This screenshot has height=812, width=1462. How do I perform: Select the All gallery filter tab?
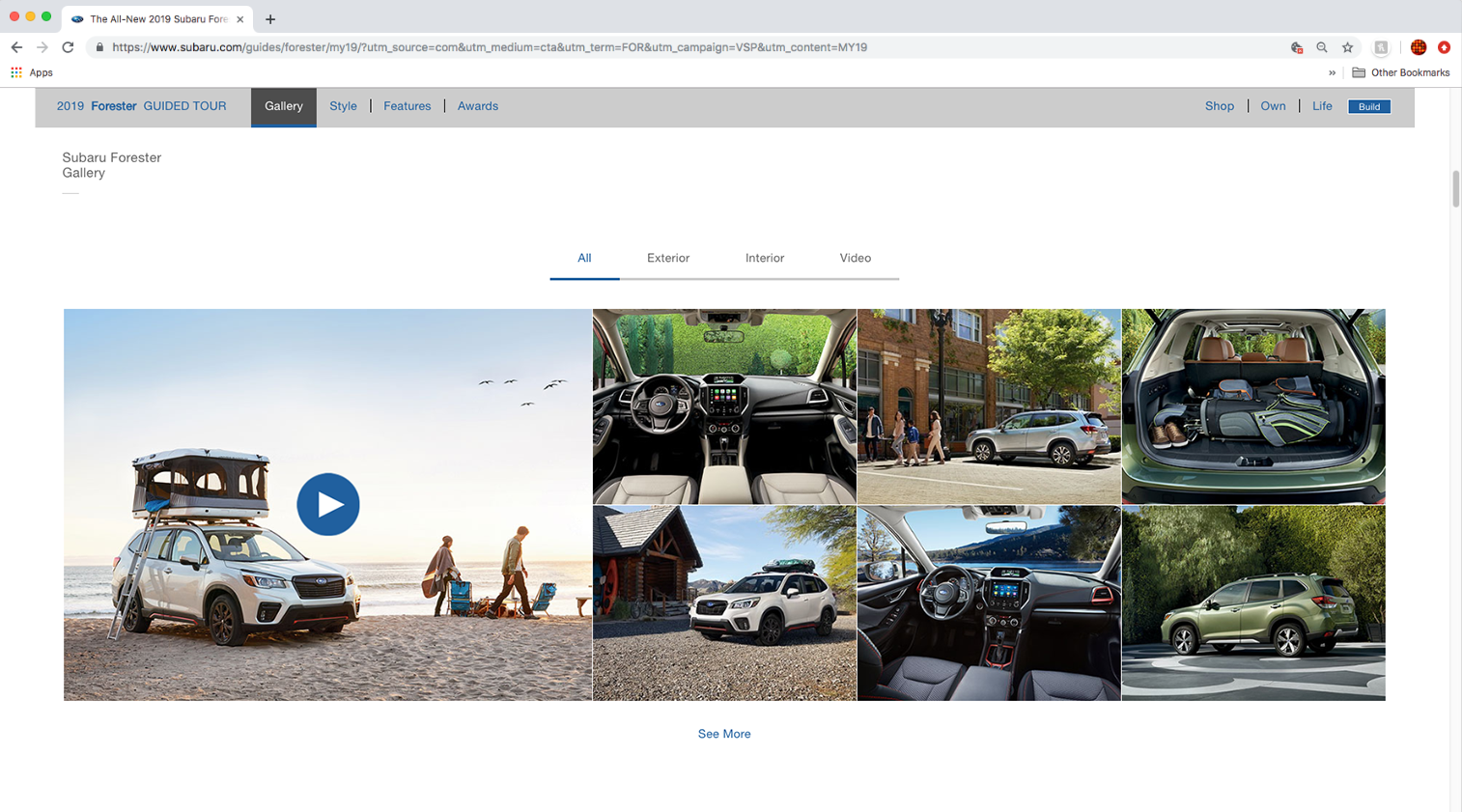584,258
